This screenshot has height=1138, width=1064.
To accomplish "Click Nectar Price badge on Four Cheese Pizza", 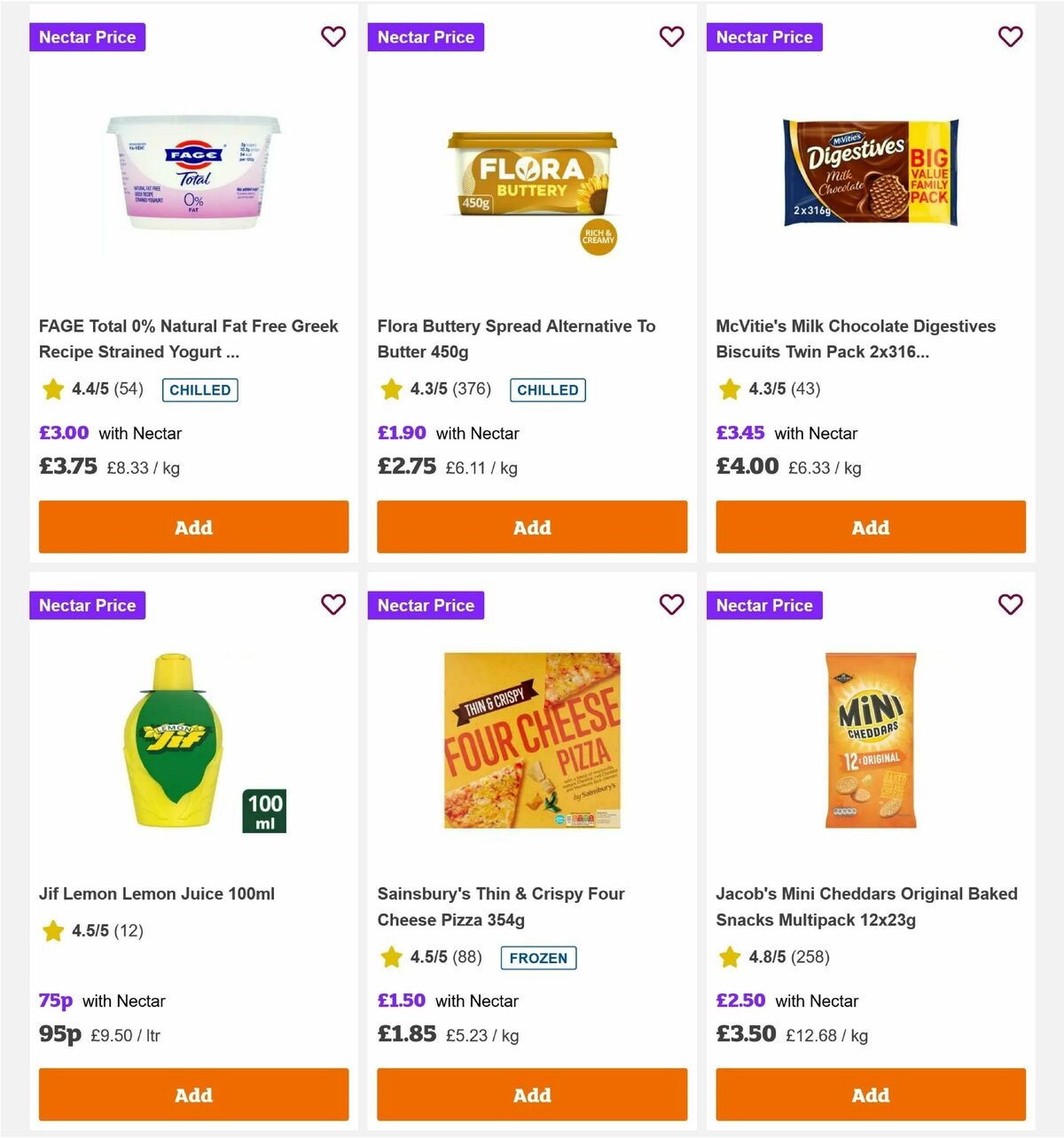I will point(426,605).
